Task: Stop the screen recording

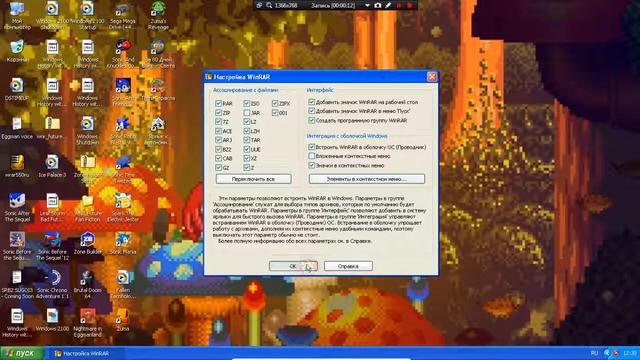Action: [x=409, y=5]
